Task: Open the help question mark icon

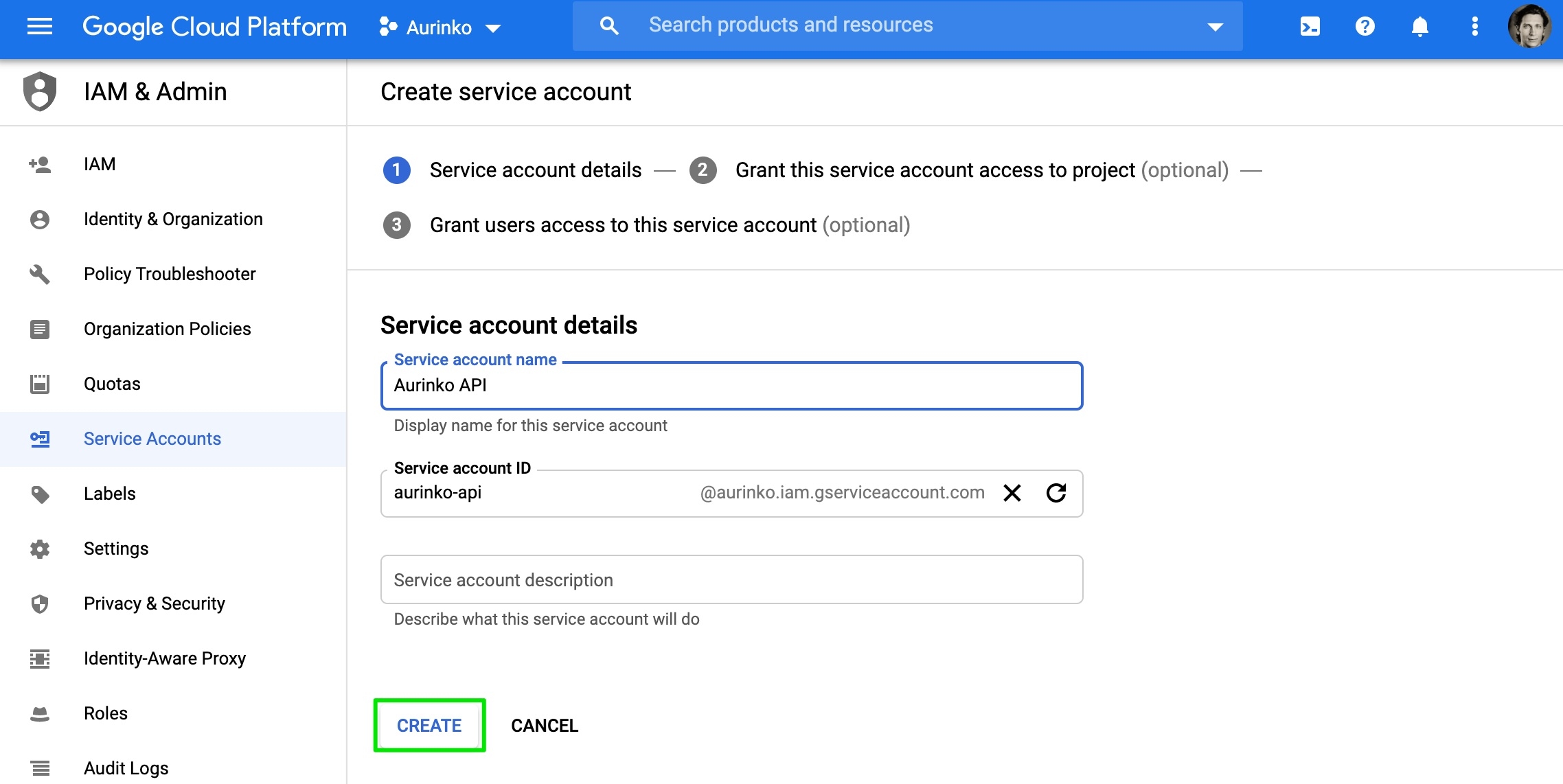Action: click(x=1365, y=27)
